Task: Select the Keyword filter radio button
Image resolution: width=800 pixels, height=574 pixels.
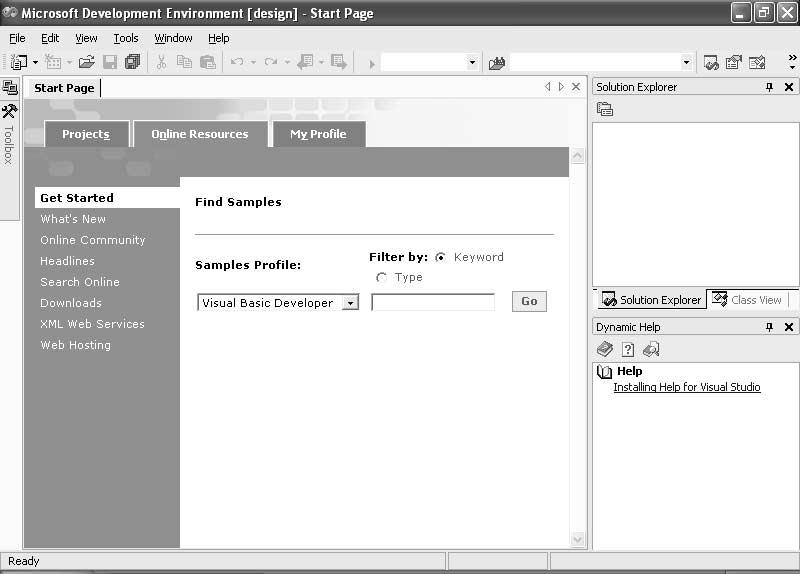Action: tap(440, 257)
